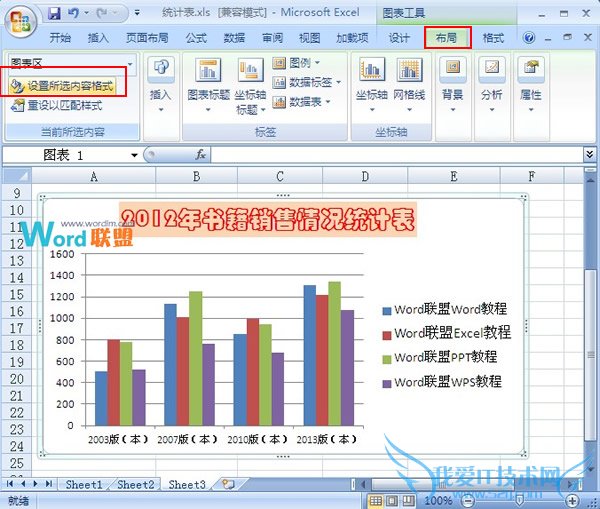Open the 网格线 gridlines menu
Screen dimensions: 600x509
[409, 85]
